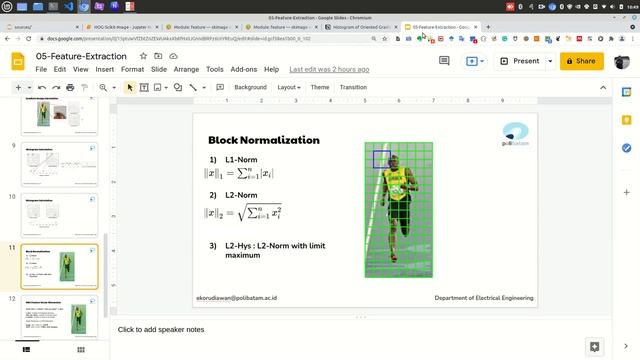Viewport: 640px width, 360px height.
Task: Undo the last action
Action: pos(42,87)
